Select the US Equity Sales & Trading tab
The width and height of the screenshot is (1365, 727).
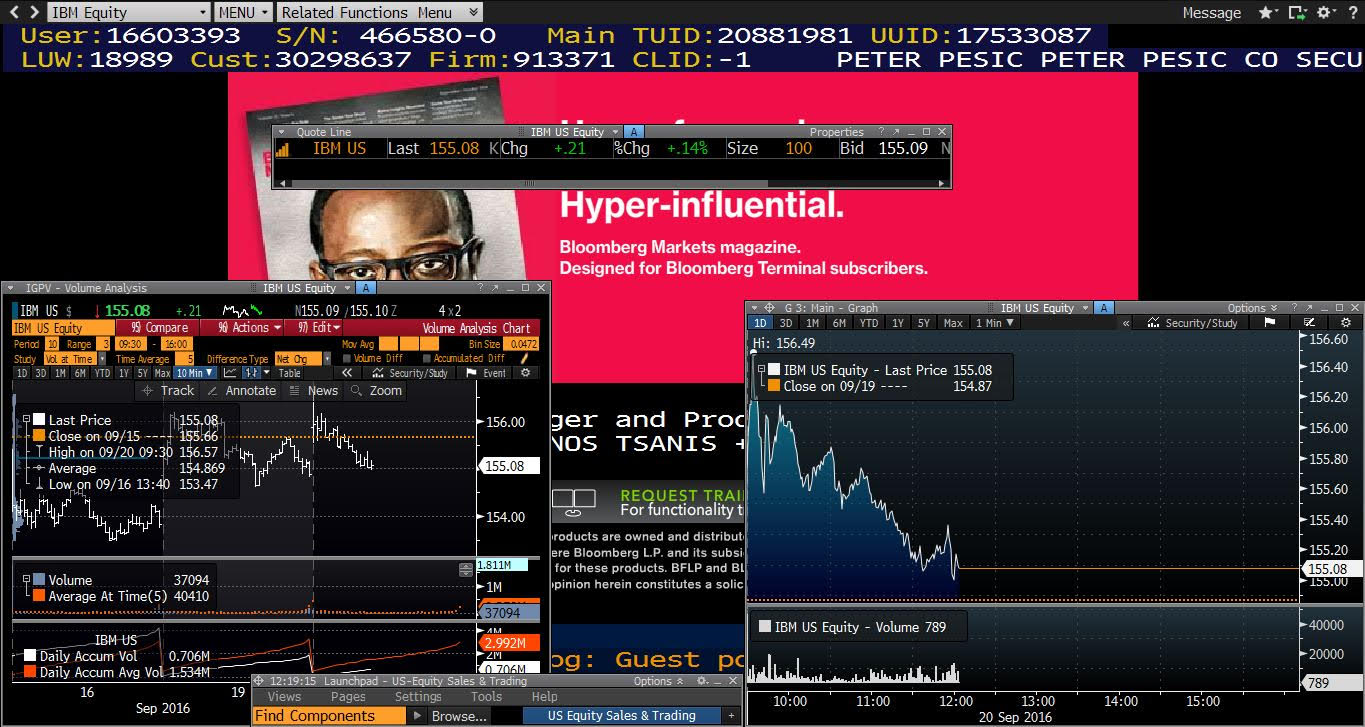tap(622, 715)
